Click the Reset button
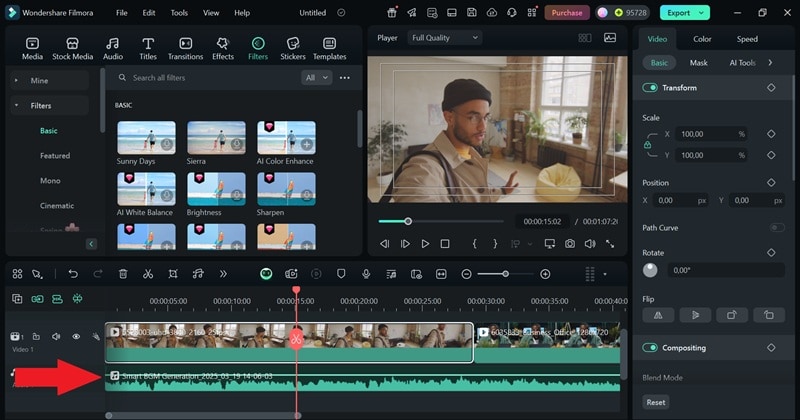Screen dimensions: 800x420 [656, 402]
